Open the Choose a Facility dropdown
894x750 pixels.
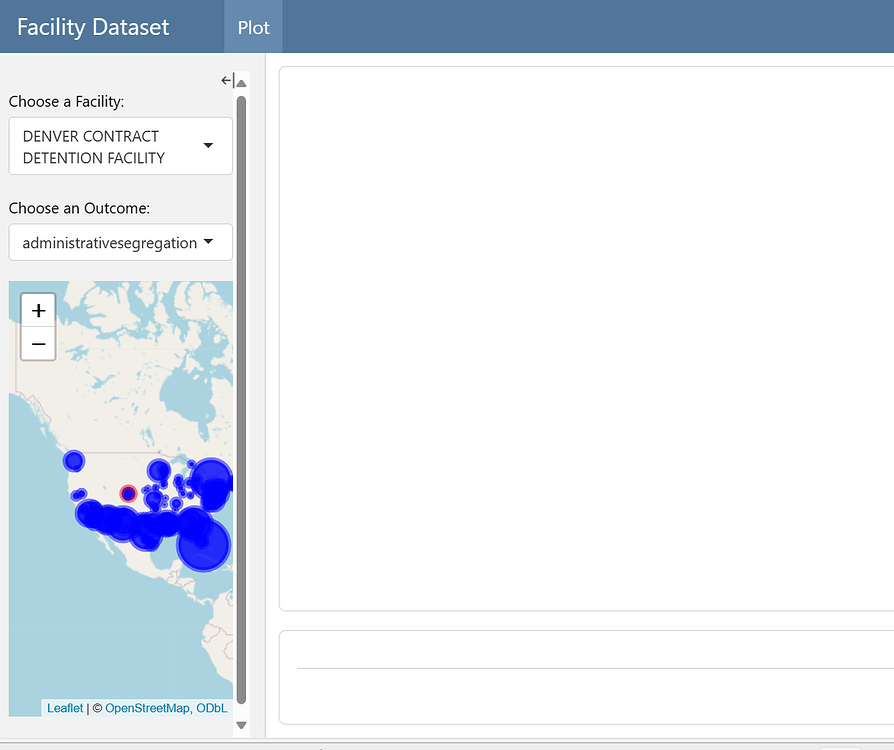pos(120,146)
